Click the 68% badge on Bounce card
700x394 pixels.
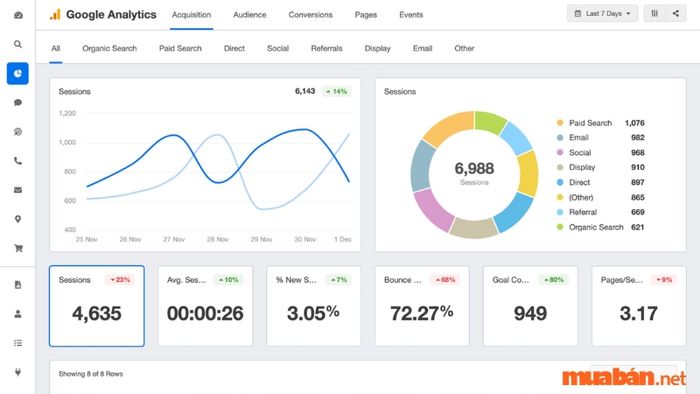click(445, 280)
